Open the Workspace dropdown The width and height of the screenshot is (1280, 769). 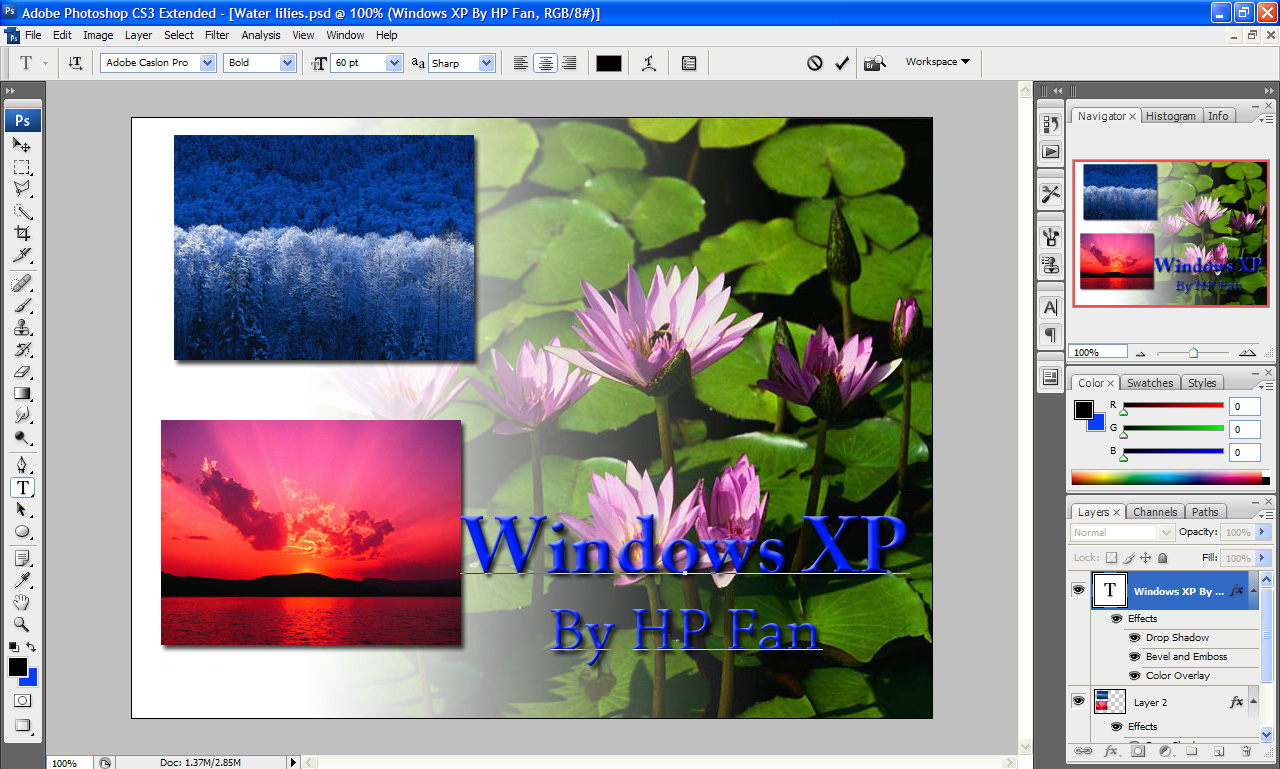click(937, 62)
